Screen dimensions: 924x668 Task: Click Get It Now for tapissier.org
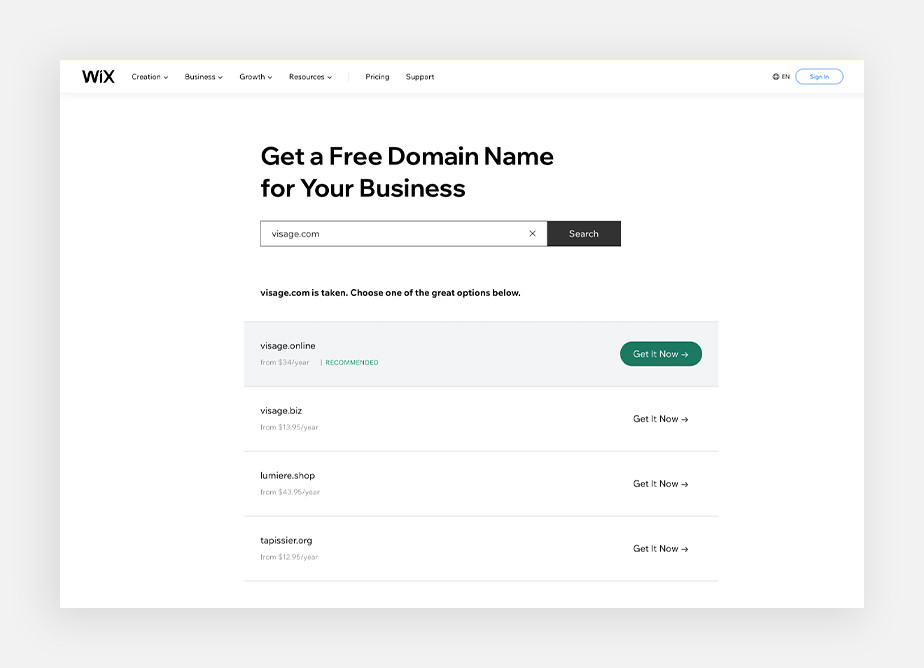click(661, 548)
